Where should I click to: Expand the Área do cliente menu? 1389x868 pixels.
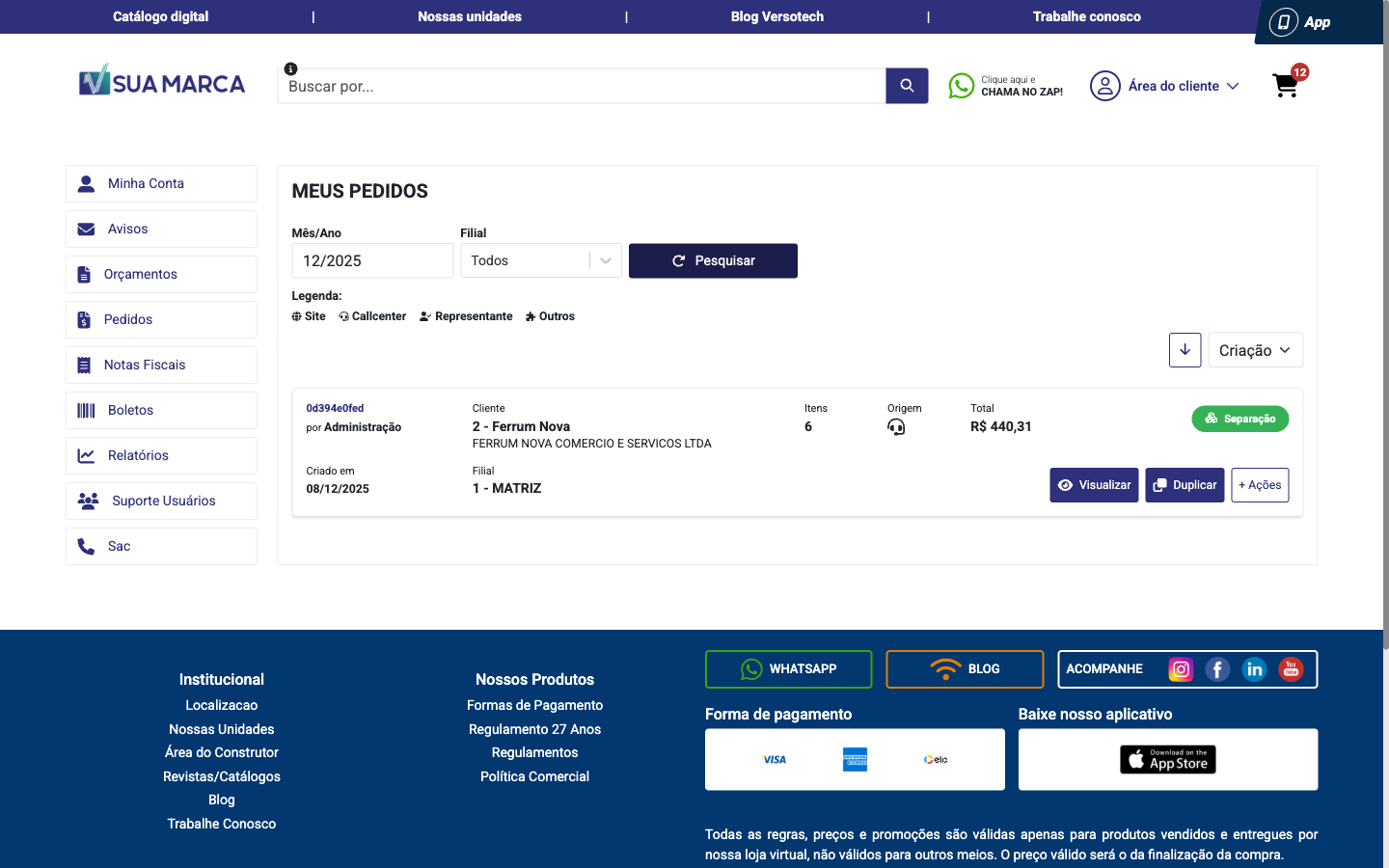coord(1165,86)
